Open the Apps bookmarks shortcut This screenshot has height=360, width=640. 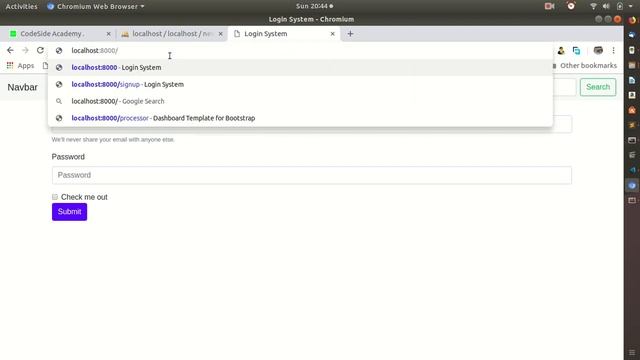coord(20,66)
